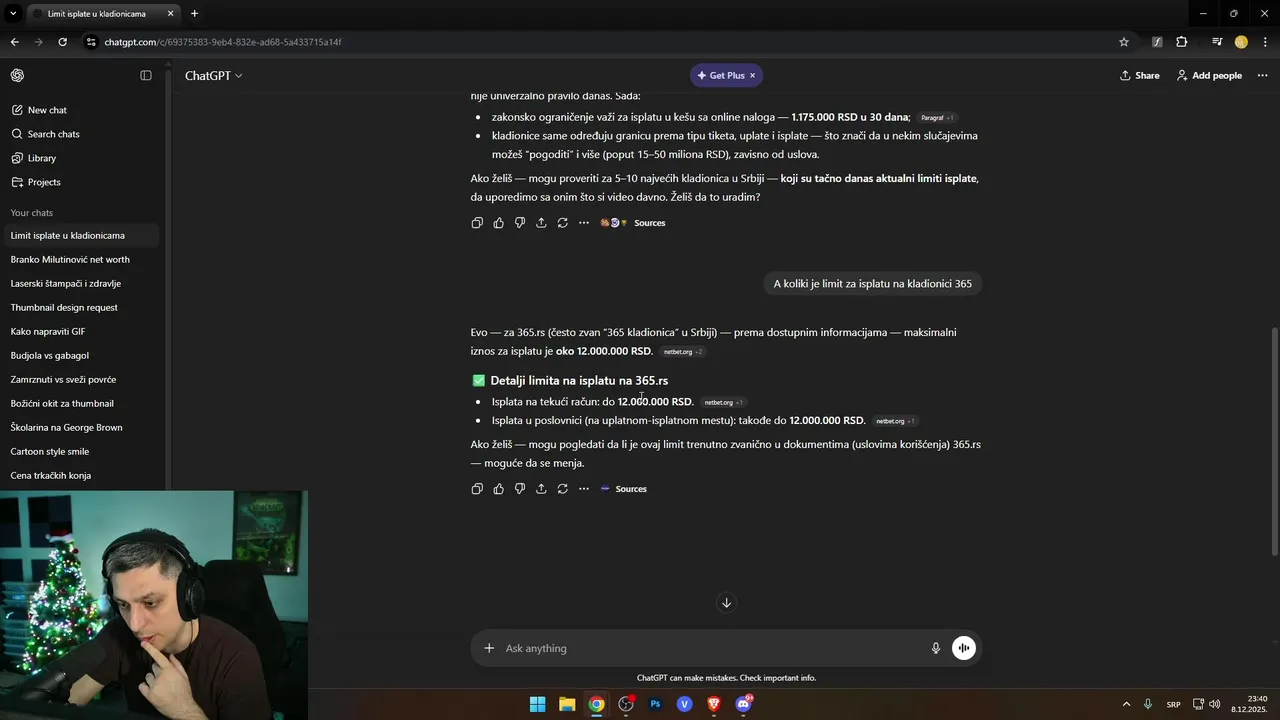Open the browser extensions puzzle icon

point(1182,42)
